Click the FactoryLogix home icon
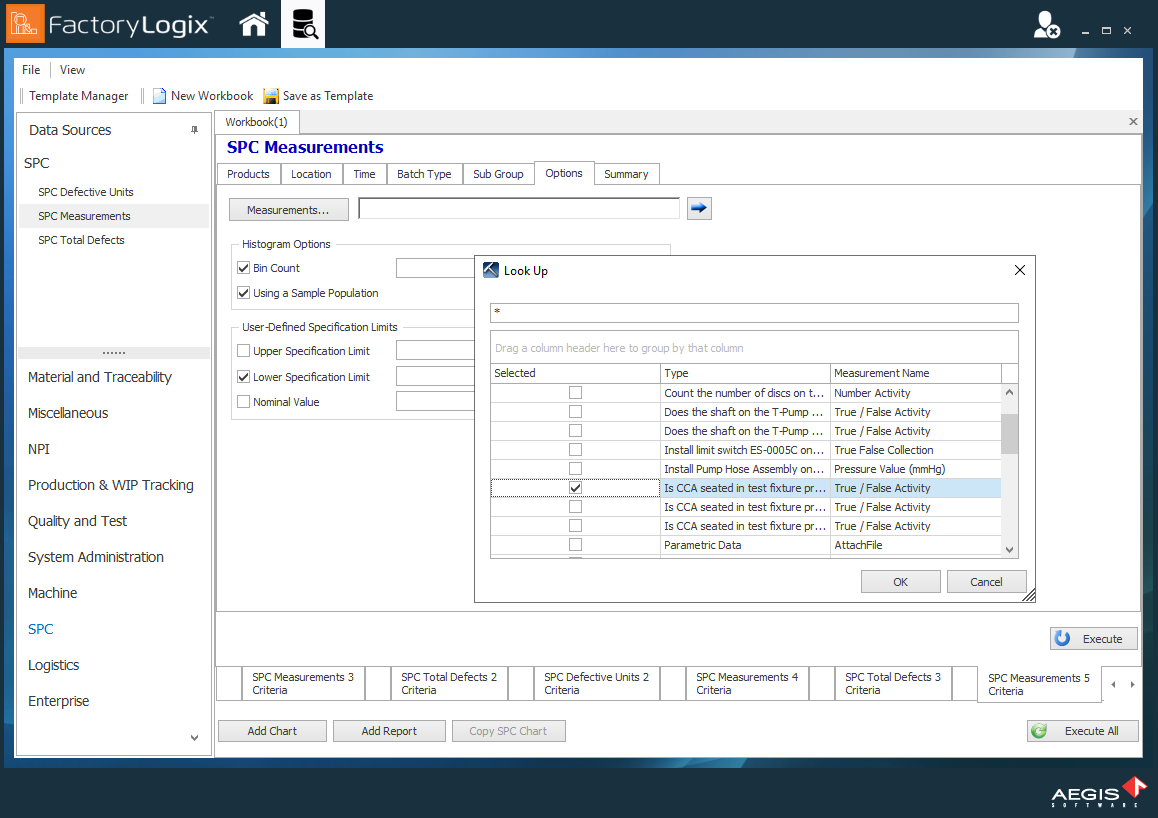This screenshot has height=818, width=1158. 253,24
